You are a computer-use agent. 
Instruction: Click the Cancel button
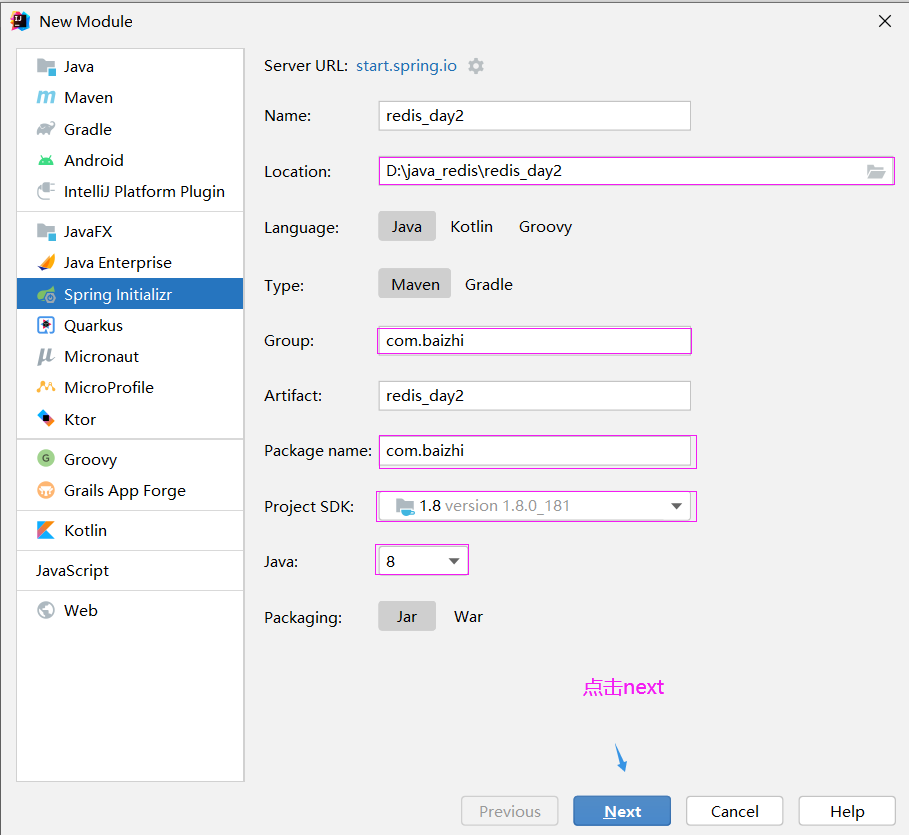tap(735, 811)
